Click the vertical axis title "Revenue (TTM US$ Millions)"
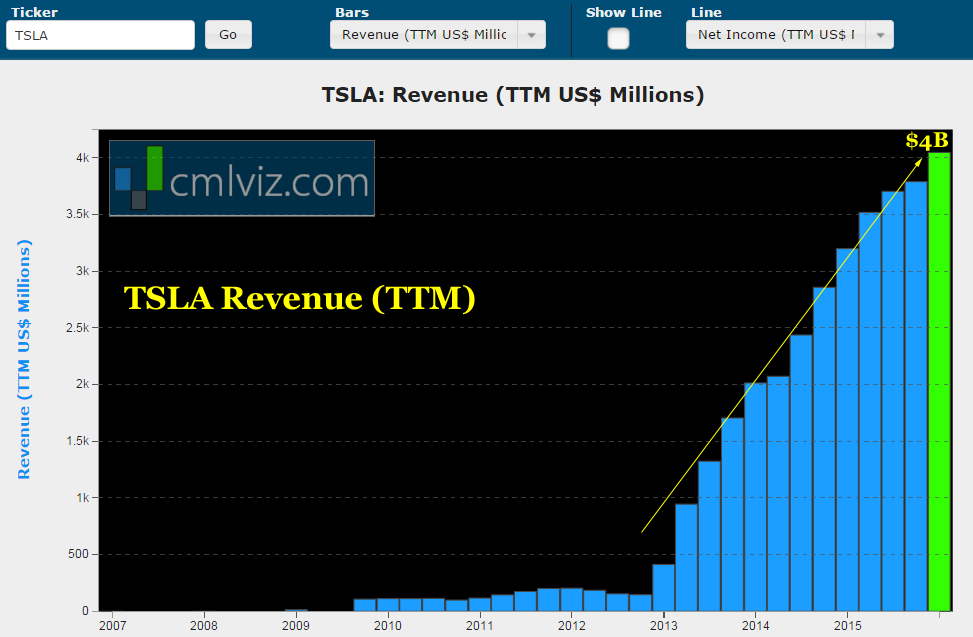Screen dimensions: 973x637 coord(24,359)
